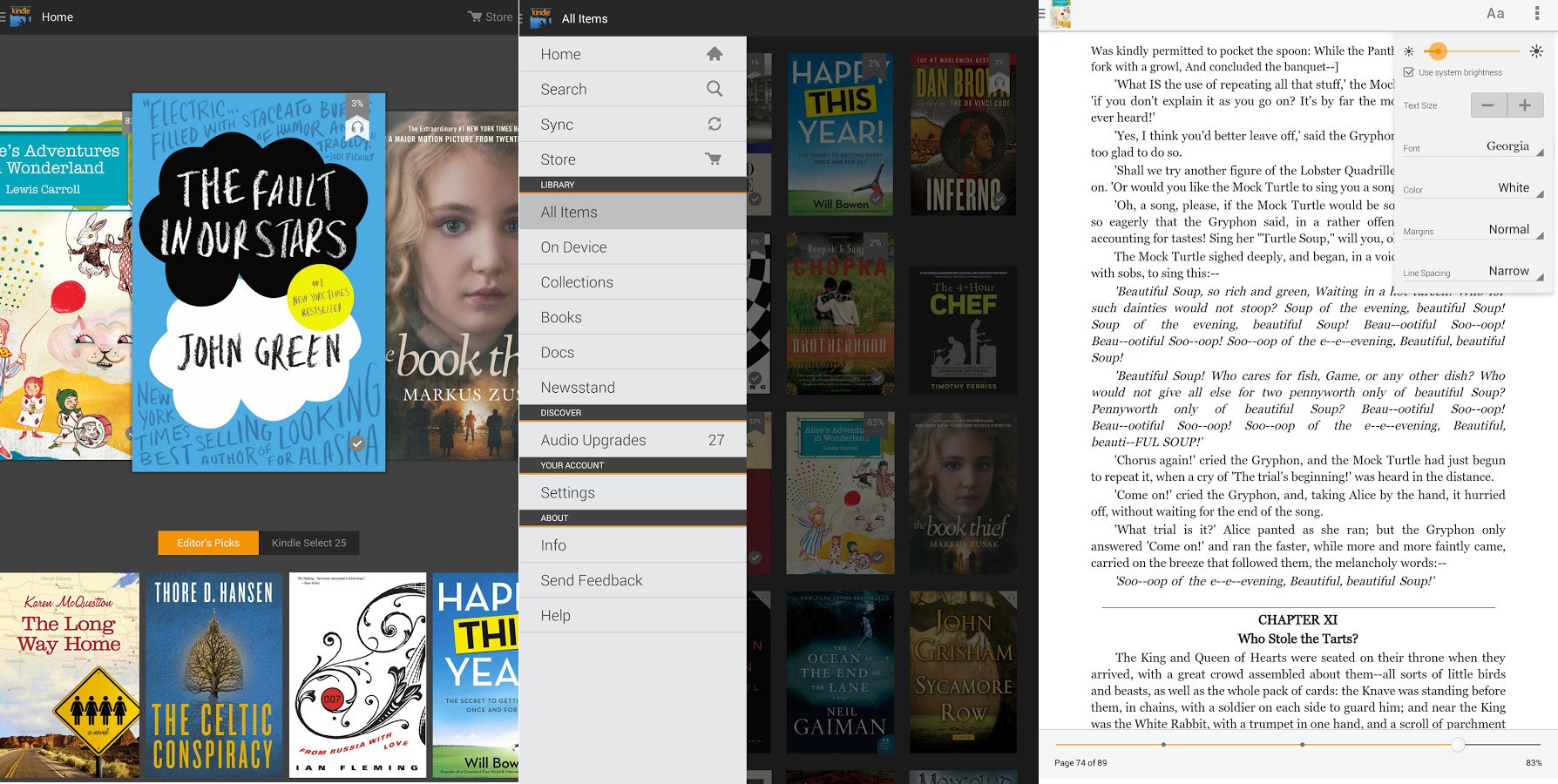Adjust the brightness slider handle
Image resolution: width=1558 pixels, height=784 pixels.
1438,51
